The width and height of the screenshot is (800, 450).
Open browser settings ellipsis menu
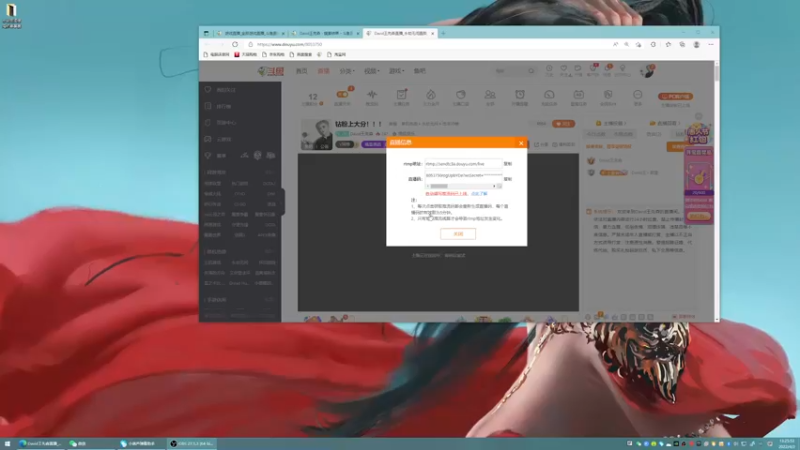click(711, 44)
